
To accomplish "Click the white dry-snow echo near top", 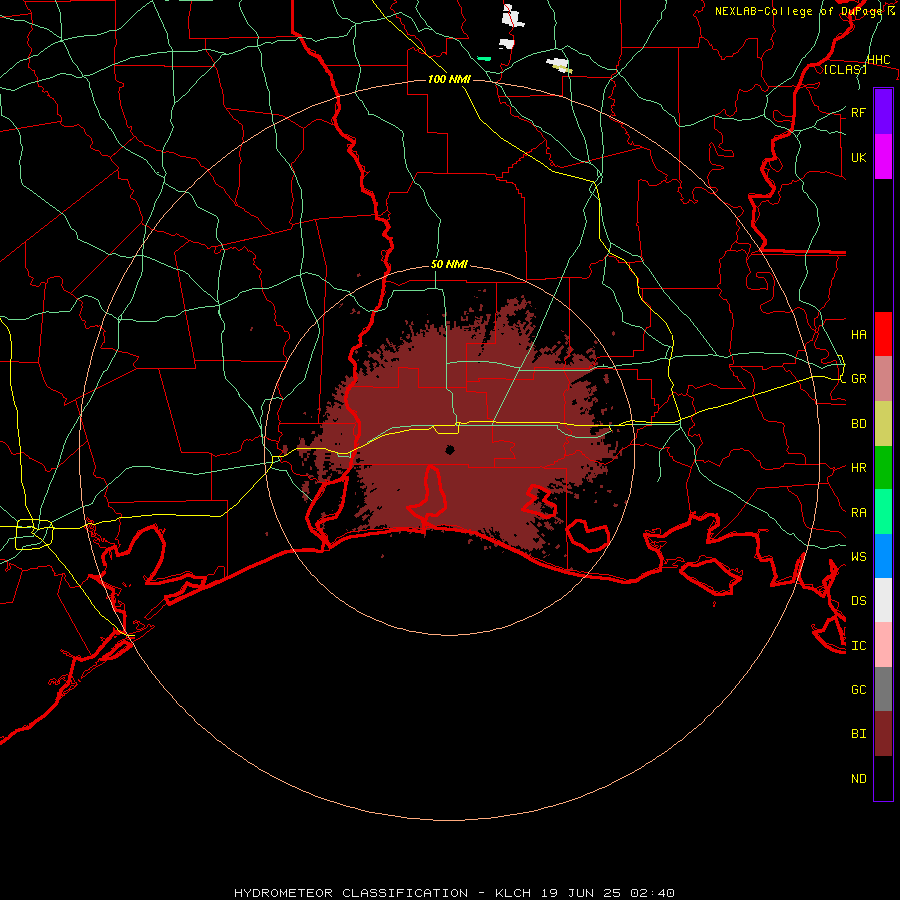I will tap(512, 16).
